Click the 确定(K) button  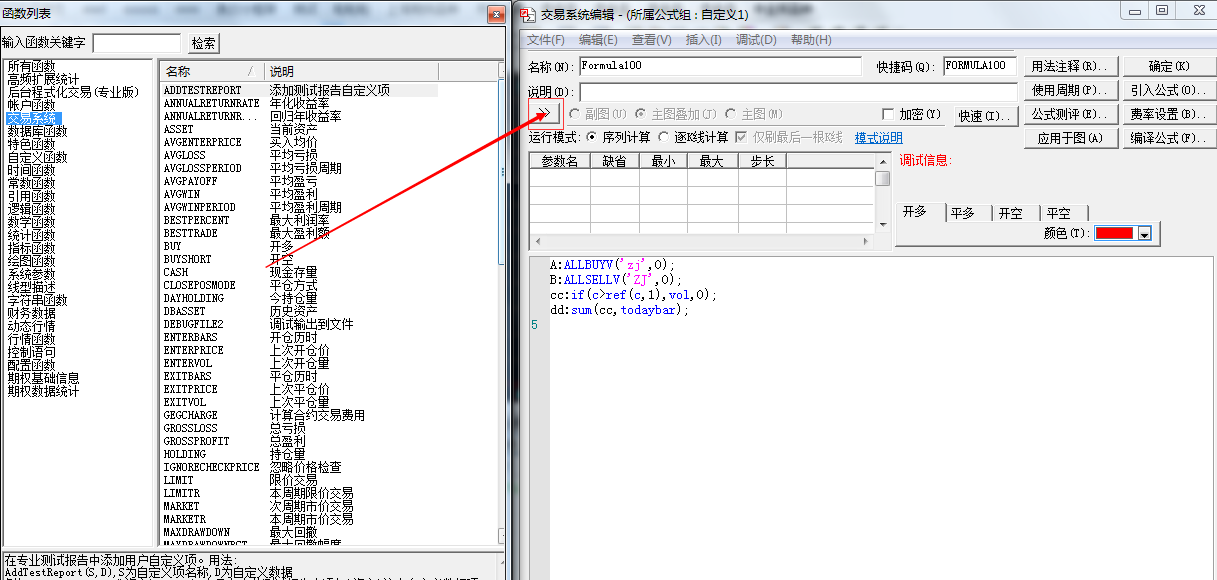[1169, 66]
